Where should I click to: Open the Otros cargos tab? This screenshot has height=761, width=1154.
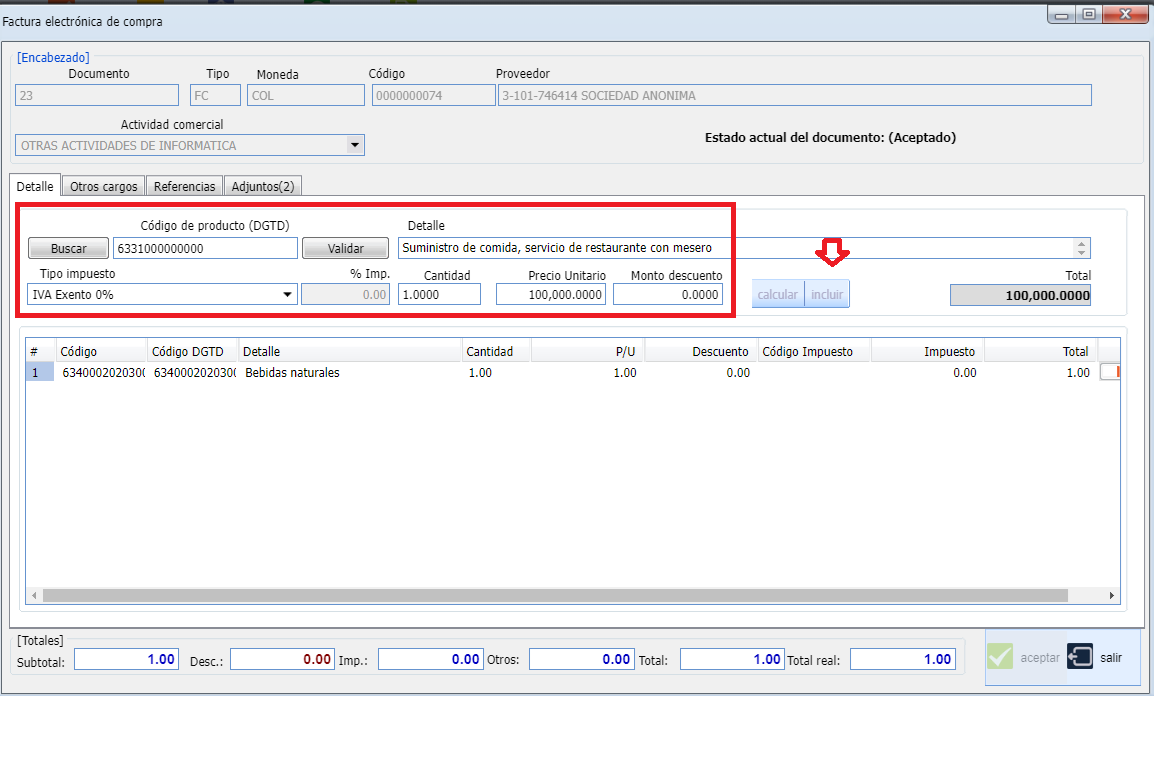(x=104, y=186)
